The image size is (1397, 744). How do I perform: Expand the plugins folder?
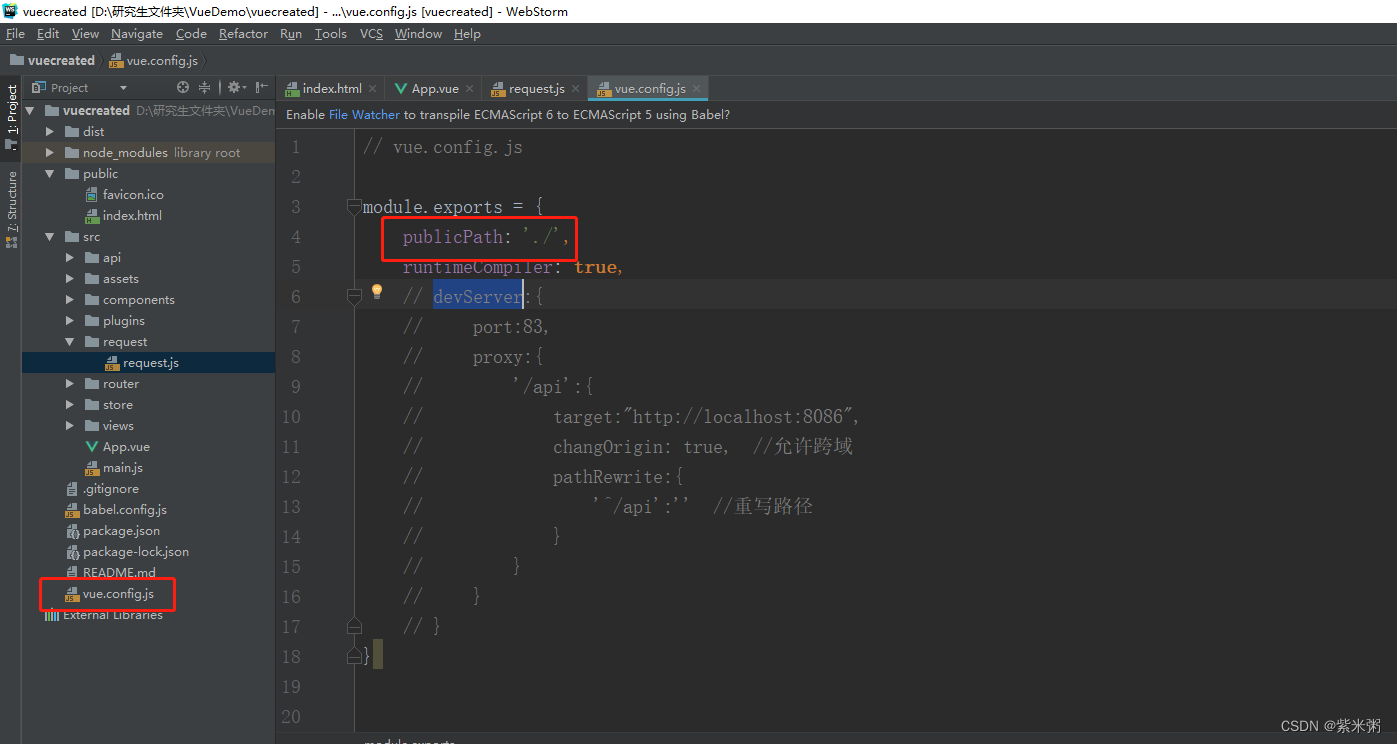[x=70, y=321]
